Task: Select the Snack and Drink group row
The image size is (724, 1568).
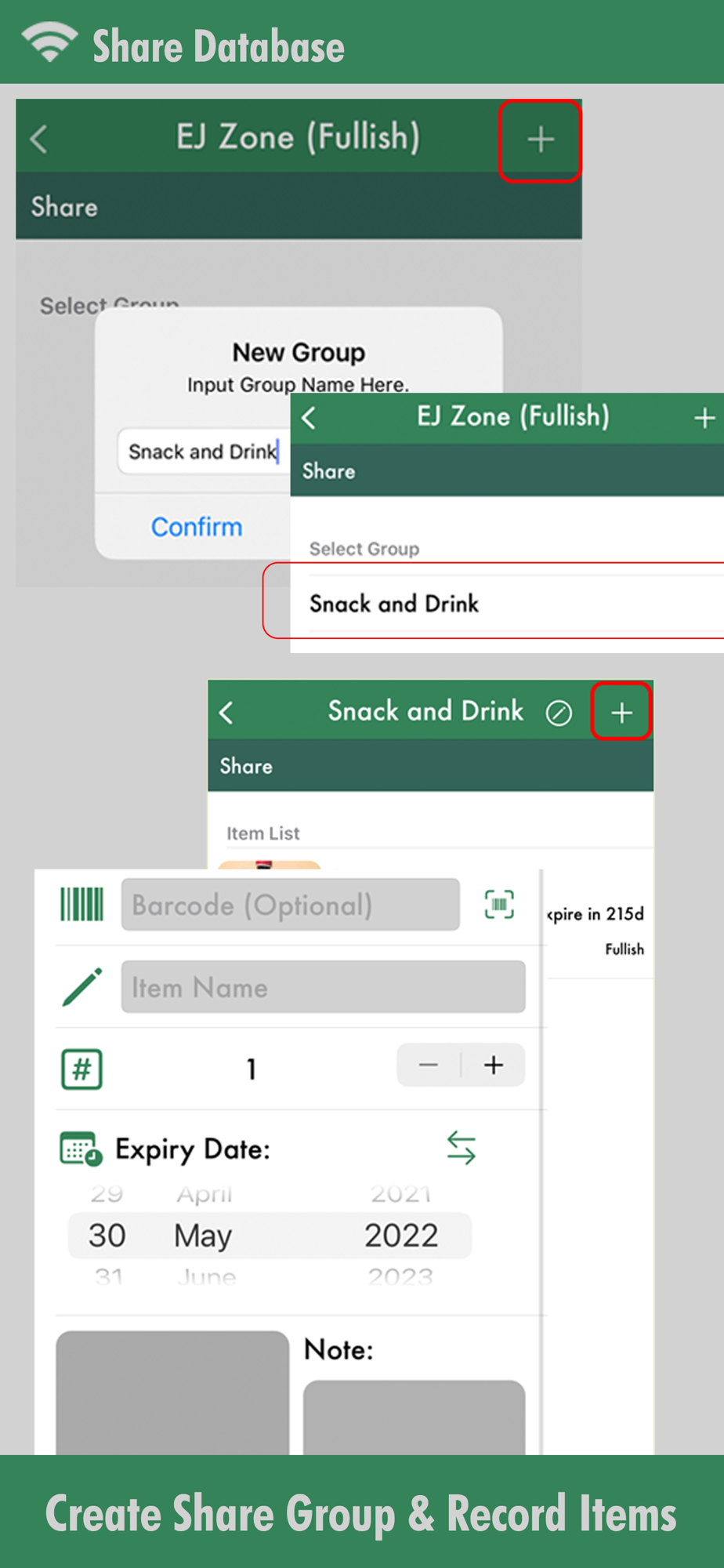Action: point(507,603)
